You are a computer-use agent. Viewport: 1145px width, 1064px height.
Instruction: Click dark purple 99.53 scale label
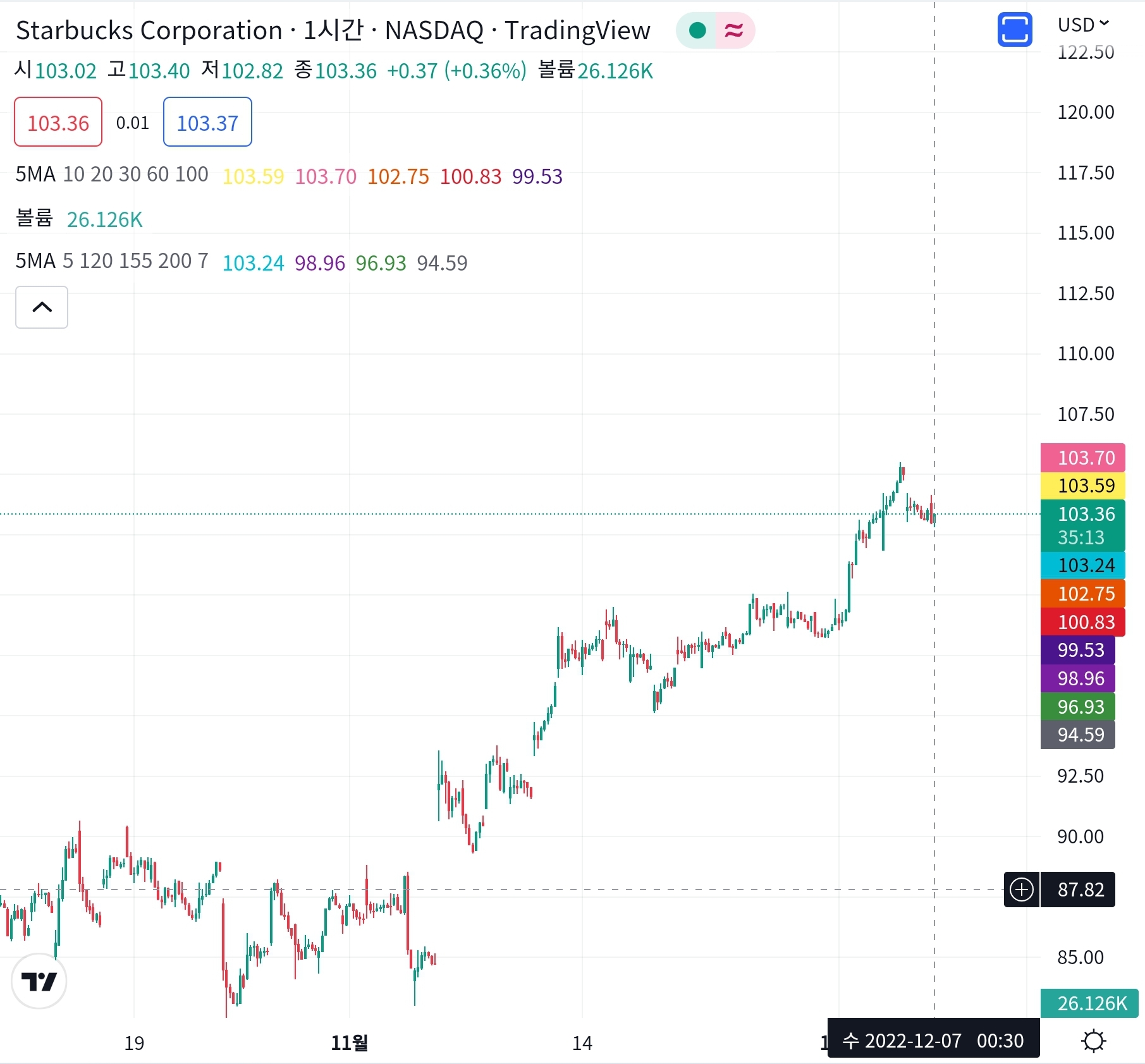1078,650
